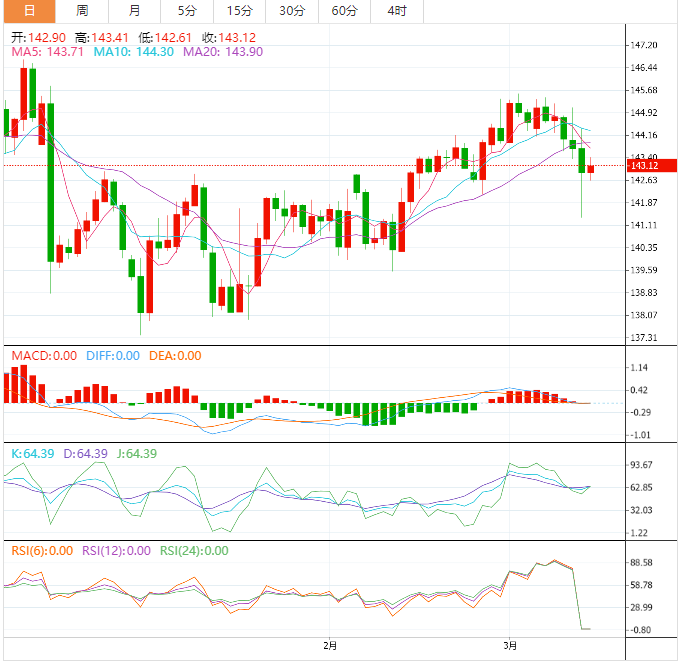Click the red 143.12 current price tag

click(652, 165)
